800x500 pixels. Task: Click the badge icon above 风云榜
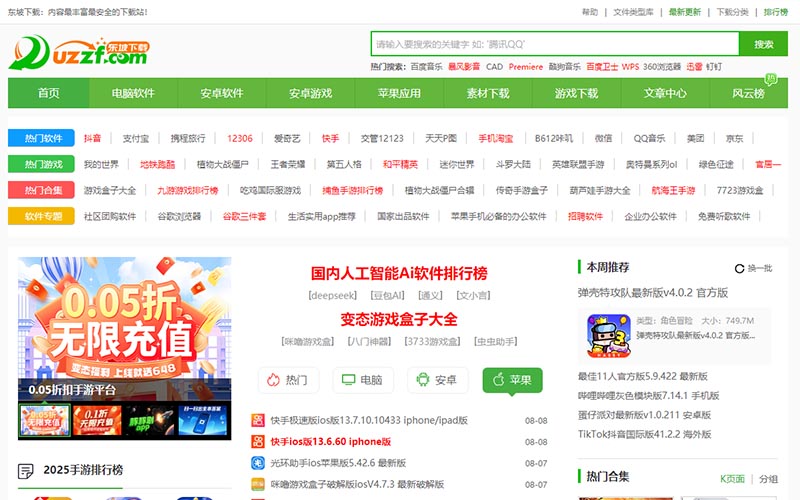(x=770, y=79)
